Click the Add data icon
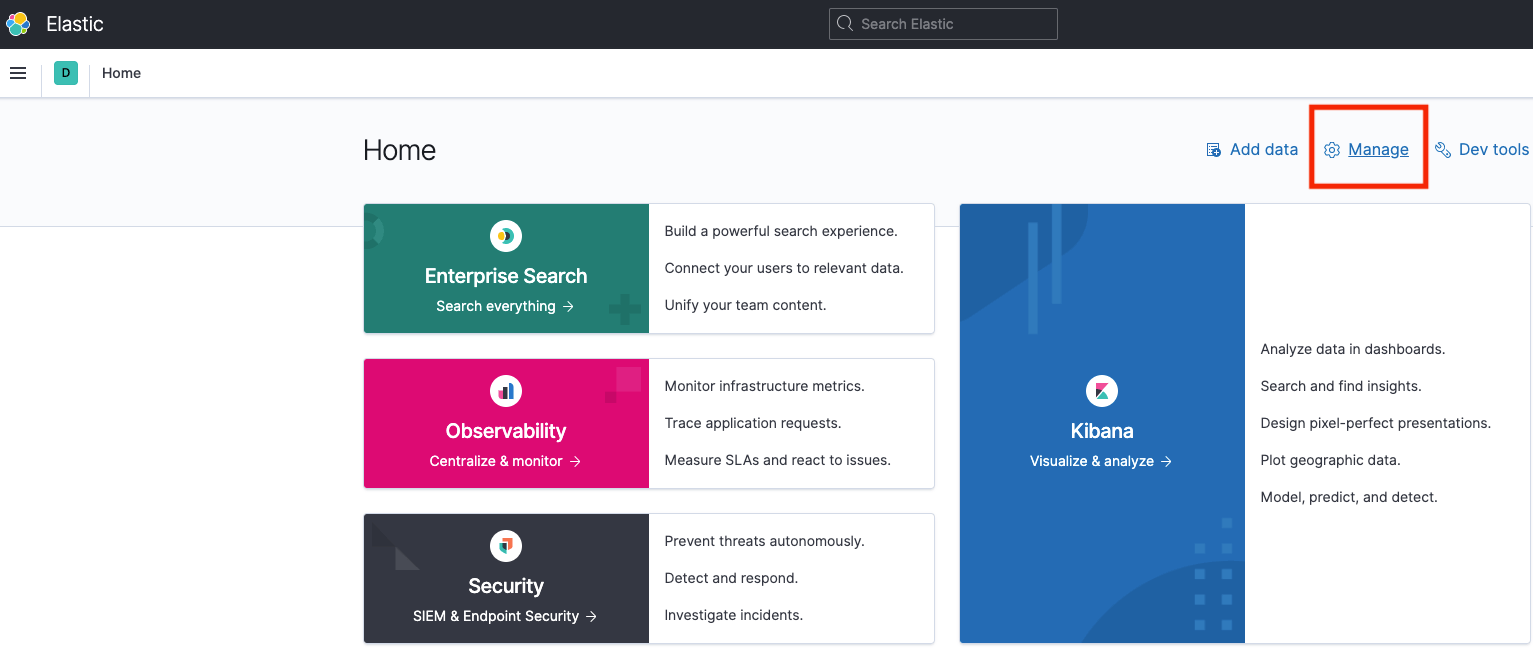 (x=1213, y=150)
